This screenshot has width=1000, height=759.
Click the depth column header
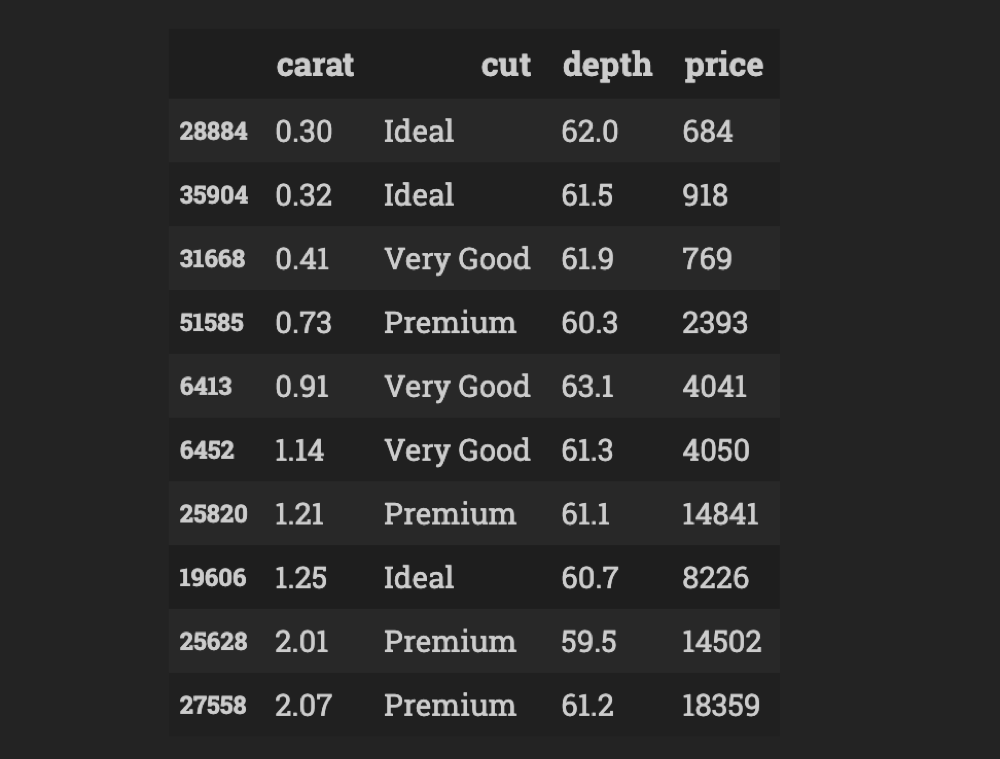pos(607,65)
